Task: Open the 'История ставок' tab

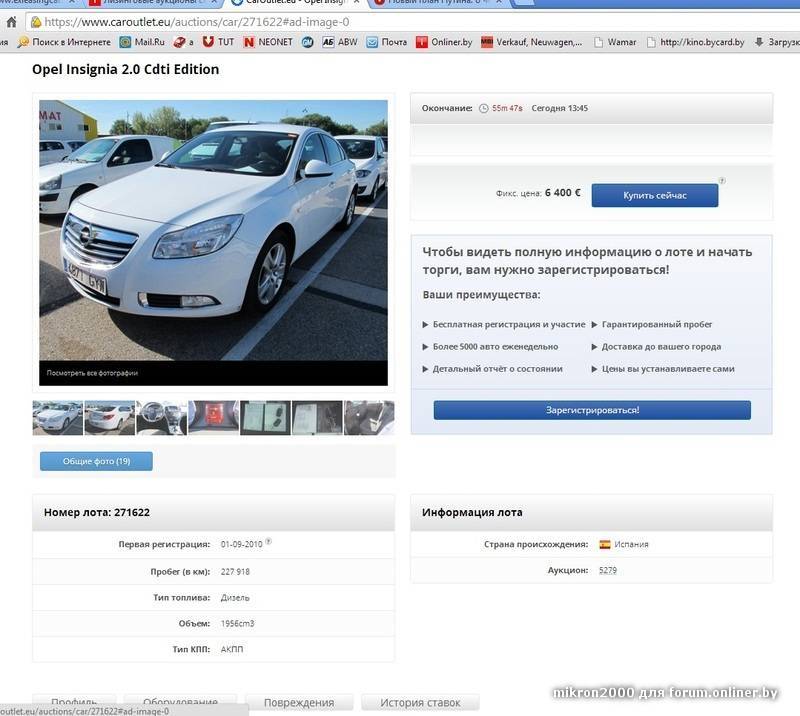Action: pyautogui.click(x=420, y=702)
